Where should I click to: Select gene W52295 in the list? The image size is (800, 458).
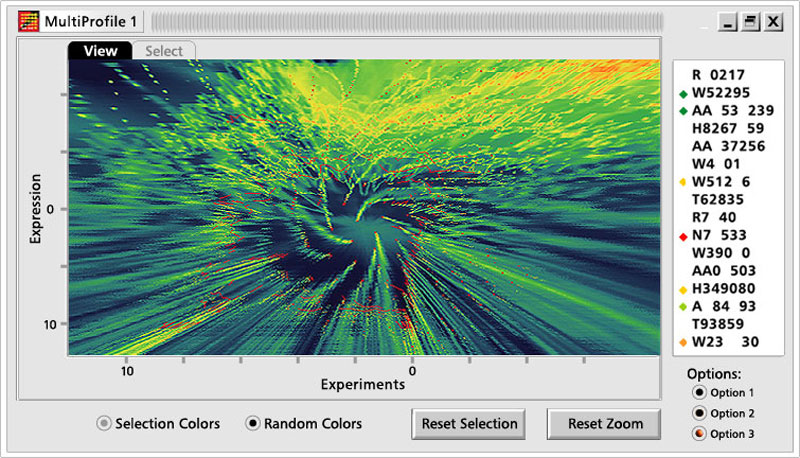pyautogui.click(x=721, y=93)
